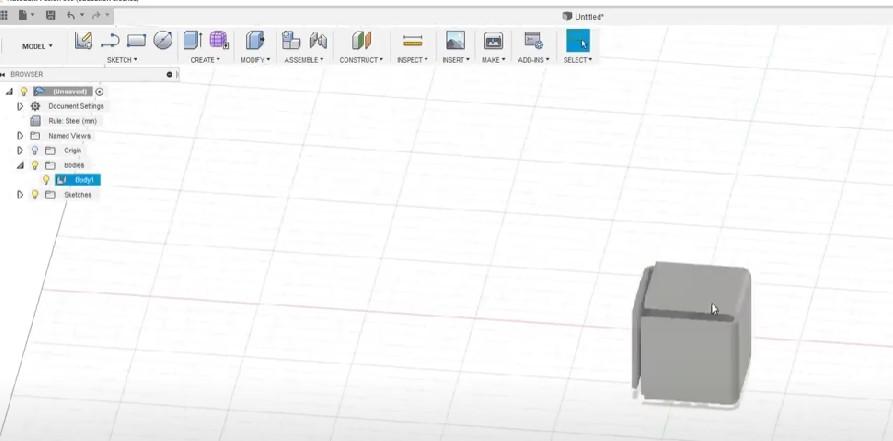Open the INSERT menu
This screenshot has height=441, width=893.
456,60
